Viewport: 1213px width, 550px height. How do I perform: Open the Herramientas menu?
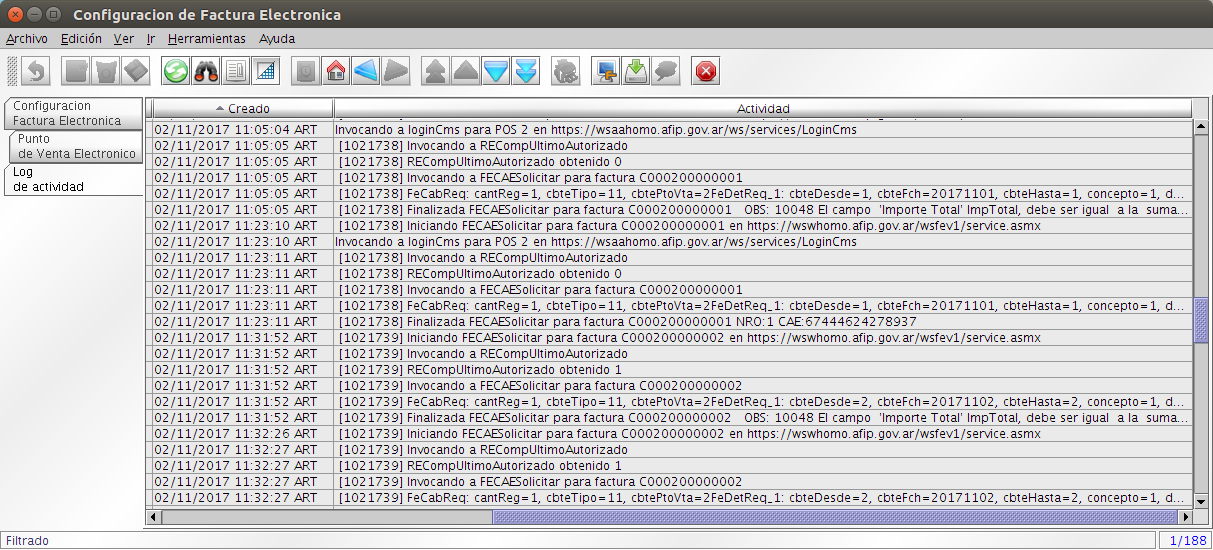click(x=207, y=39)
